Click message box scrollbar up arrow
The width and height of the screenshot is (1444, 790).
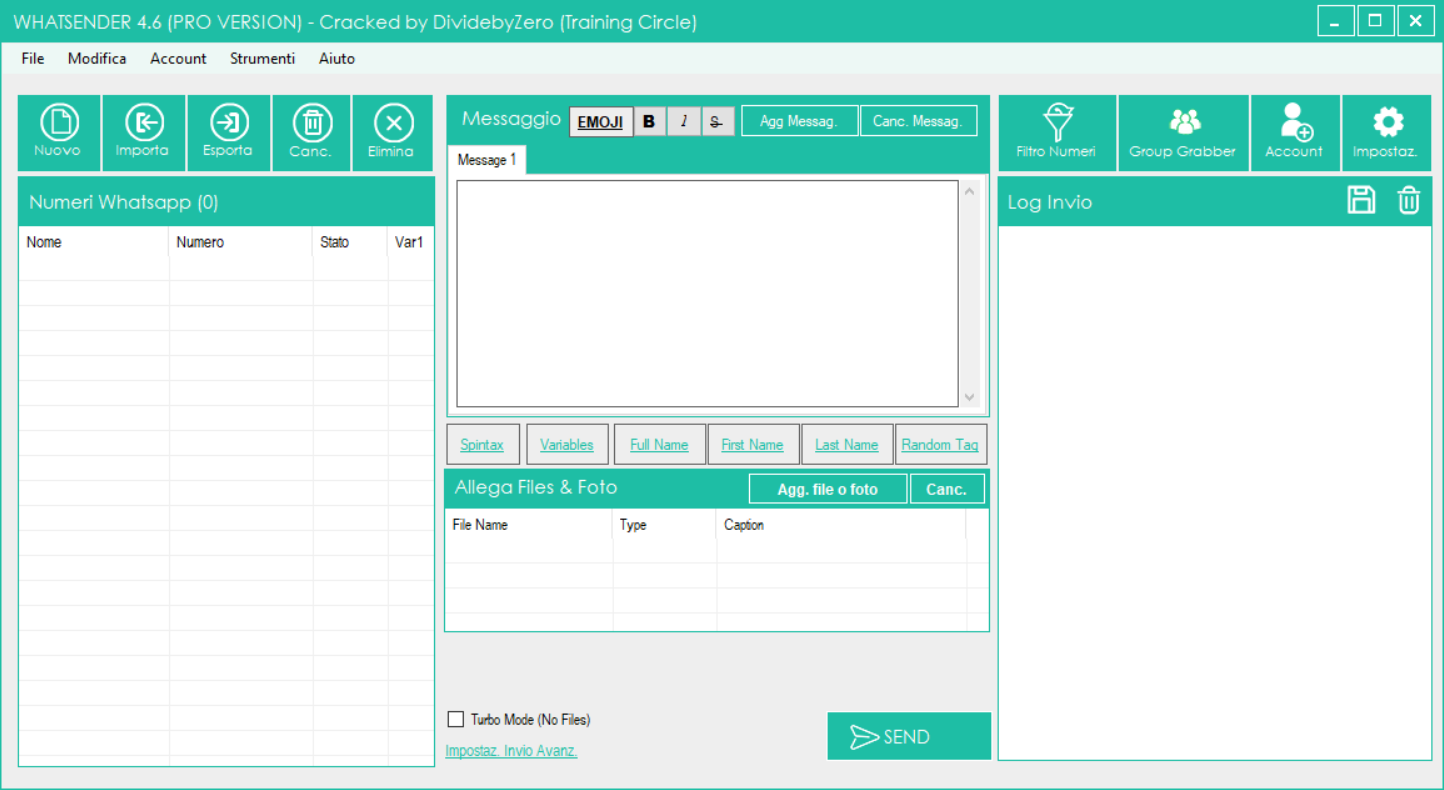[x=969, y=191]
